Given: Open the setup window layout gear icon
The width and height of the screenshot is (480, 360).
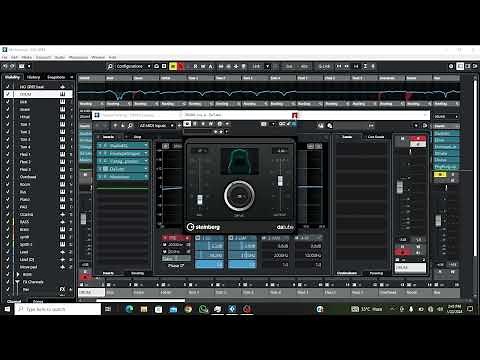Looking at the screenshot, I should 451,66.
